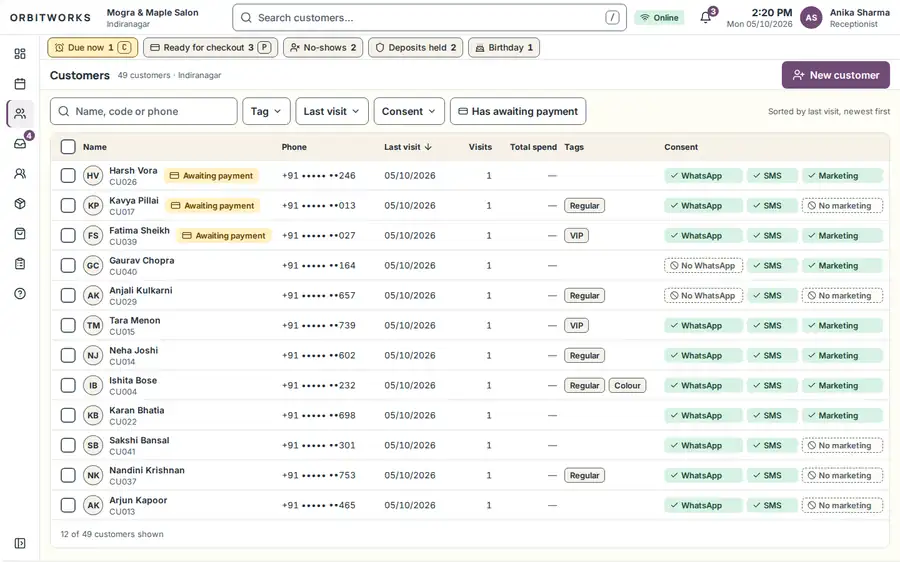
Task: Open the staff users icon in sidebar
Action: coord(20,173)
